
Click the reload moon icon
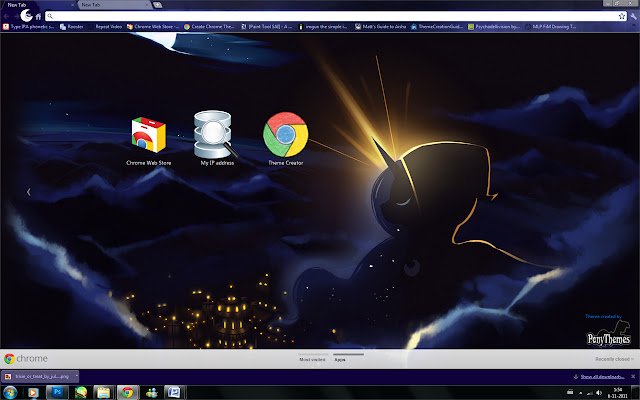point(26,16)
